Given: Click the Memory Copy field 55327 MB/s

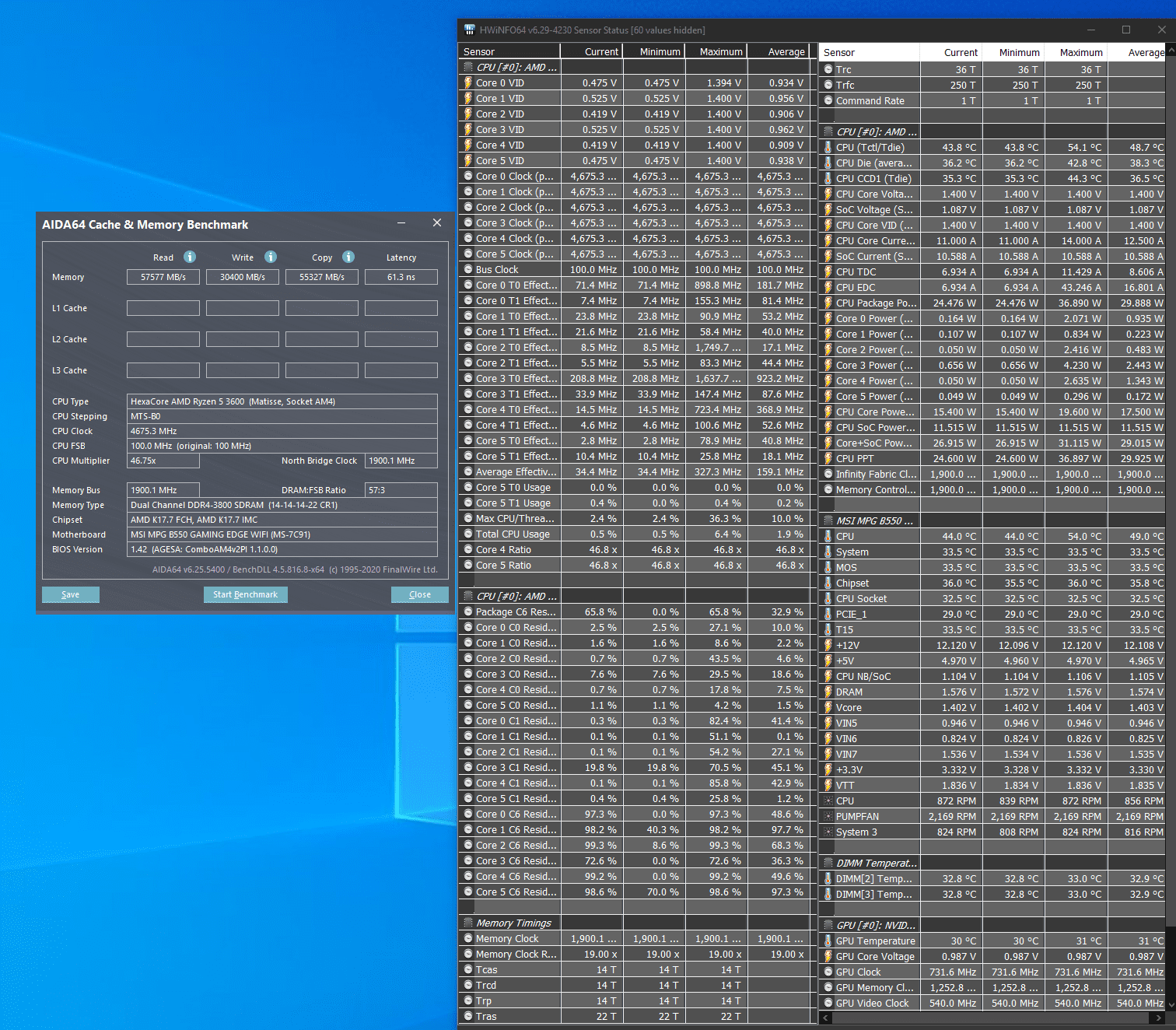Looking at the screenshot, I should click(x=322, y=277).
